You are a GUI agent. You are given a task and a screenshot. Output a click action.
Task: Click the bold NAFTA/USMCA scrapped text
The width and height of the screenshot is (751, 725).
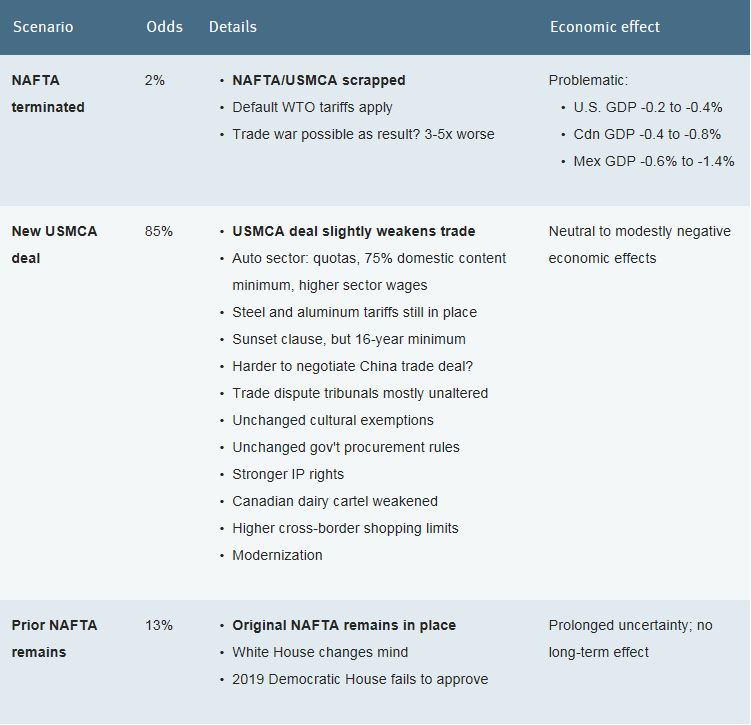click(318, 80)
